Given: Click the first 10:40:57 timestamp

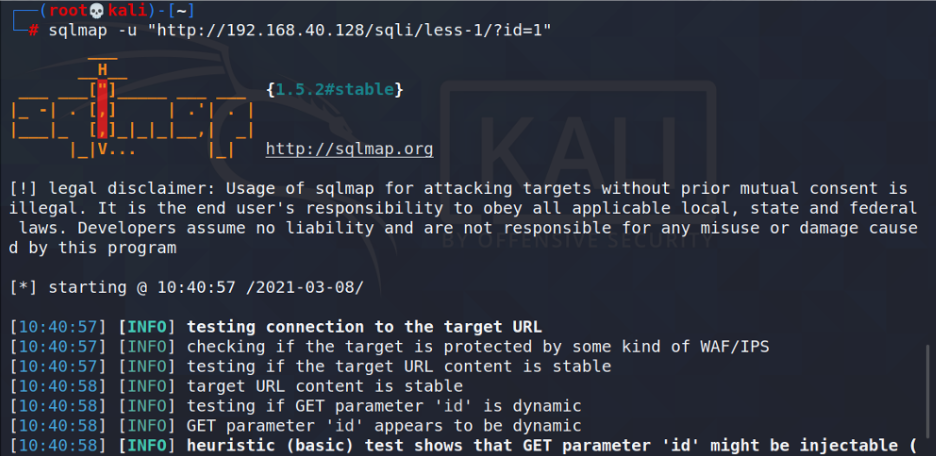Looking at the screenshot, I should point(58,327).
